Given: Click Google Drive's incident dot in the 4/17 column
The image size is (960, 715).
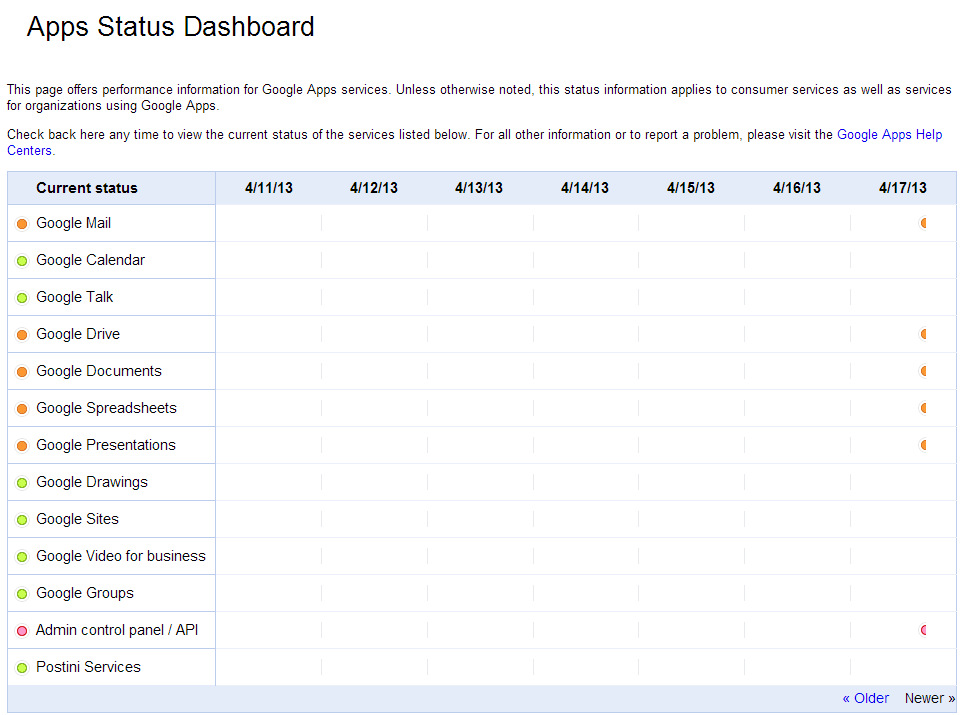Looking at the screenshot, I should [923, 334].
